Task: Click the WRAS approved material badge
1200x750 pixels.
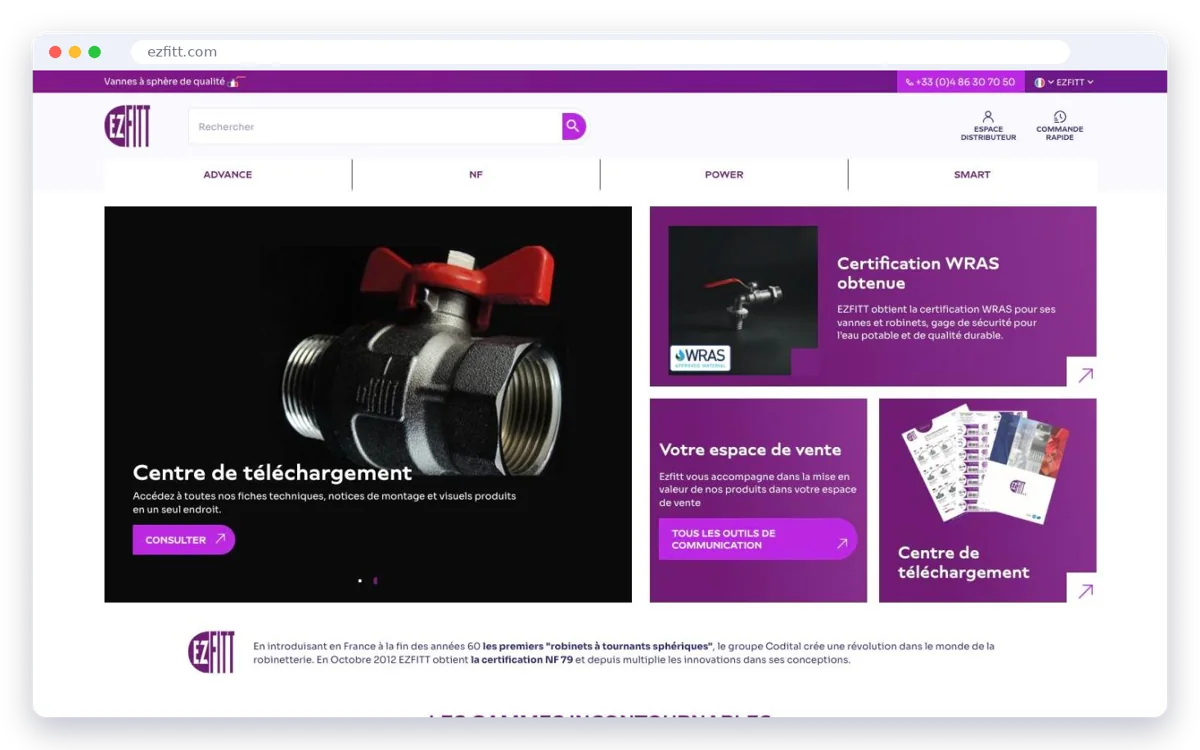Action: 700,358
